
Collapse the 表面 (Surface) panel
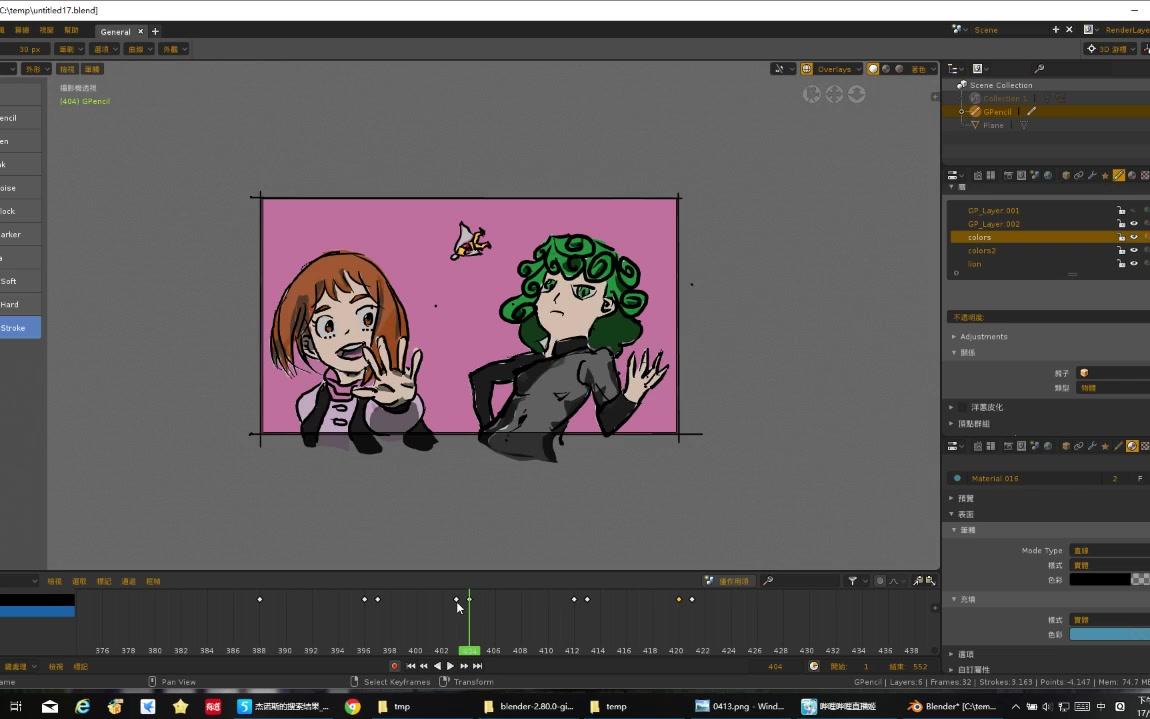[966, 514]
